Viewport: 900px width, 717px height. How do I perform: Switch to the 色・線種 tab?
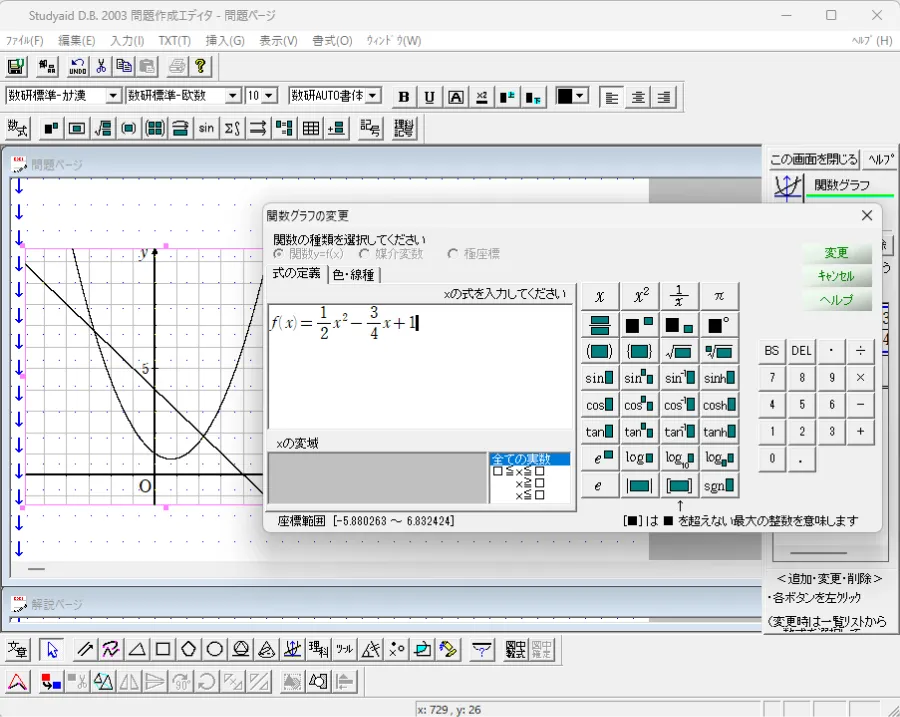click(x=353, y=274)
